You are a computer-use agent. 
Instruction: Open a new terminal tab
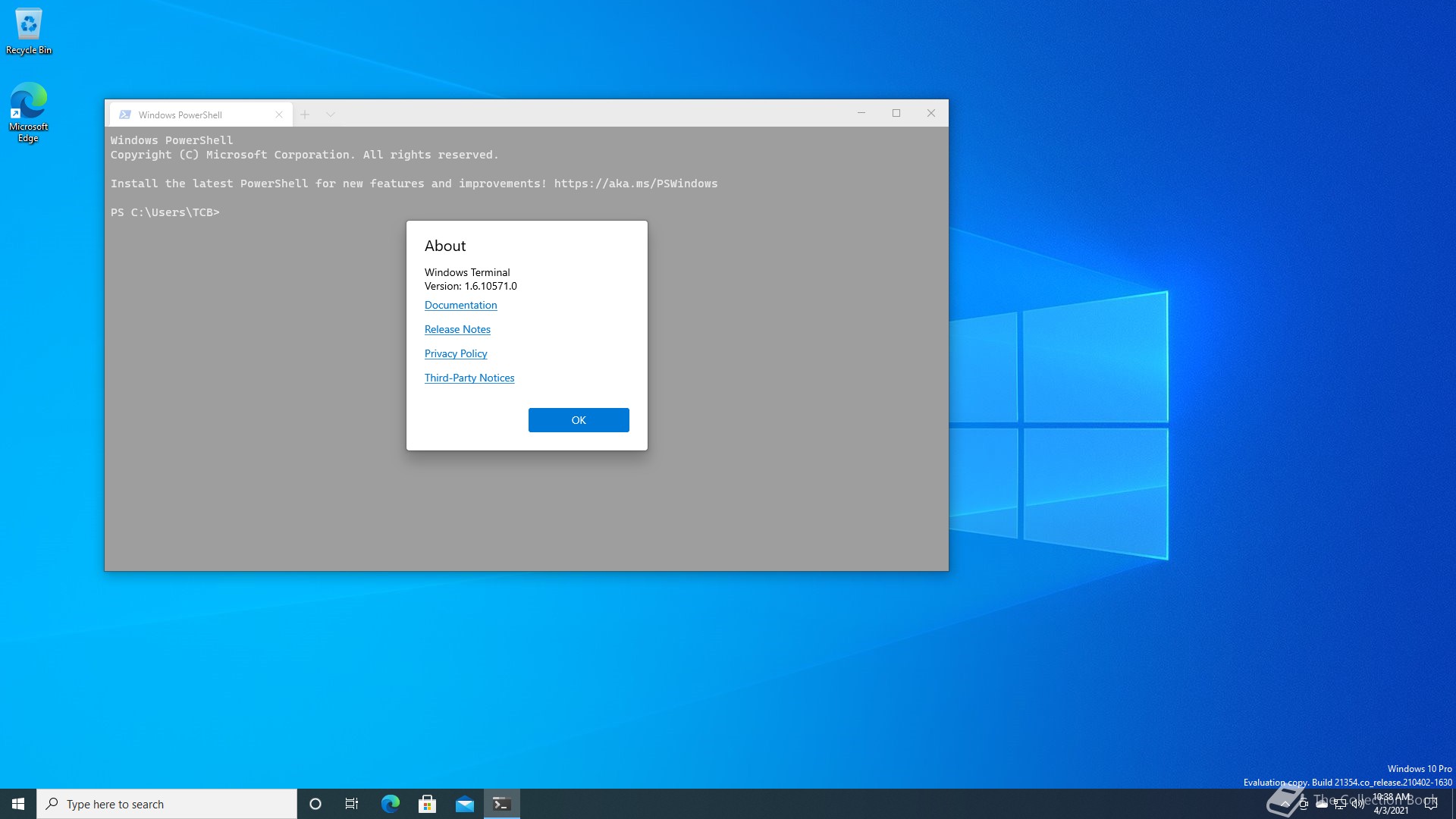click(305, 115)
